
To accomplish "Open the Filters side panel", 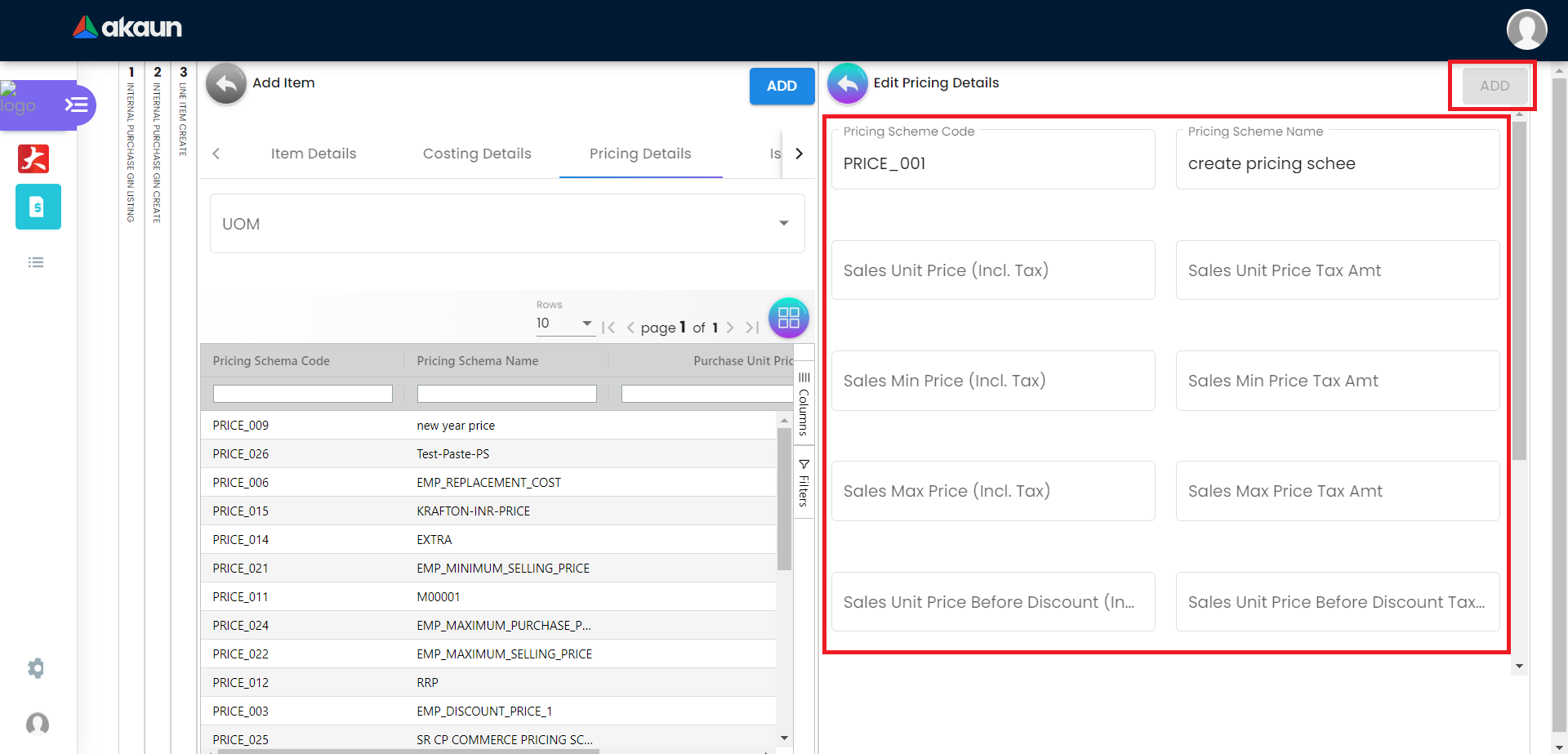I will coord(804,484).
